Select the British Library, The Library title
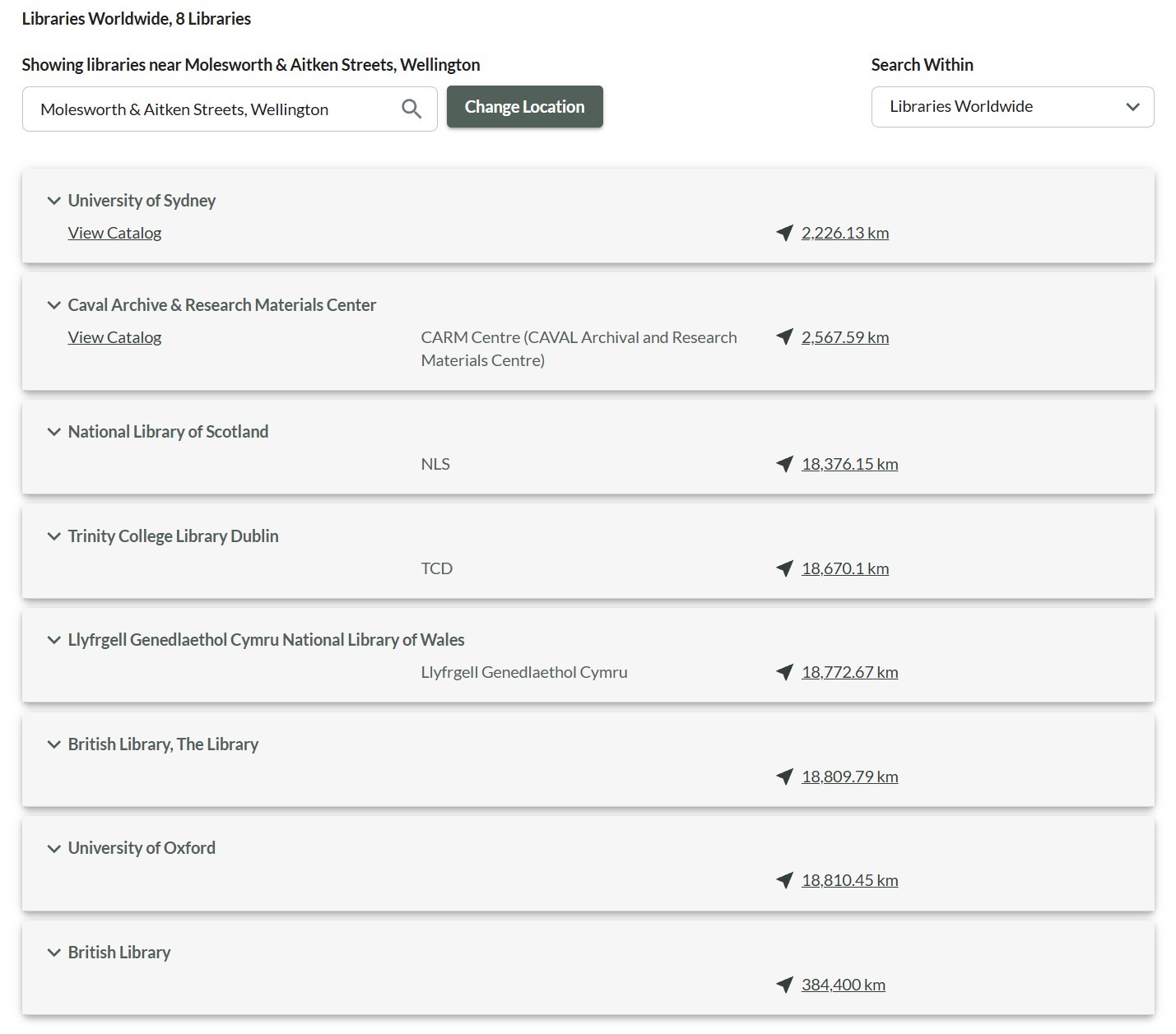Screen dimensions: 1176x1034 [x=163, y=744]
